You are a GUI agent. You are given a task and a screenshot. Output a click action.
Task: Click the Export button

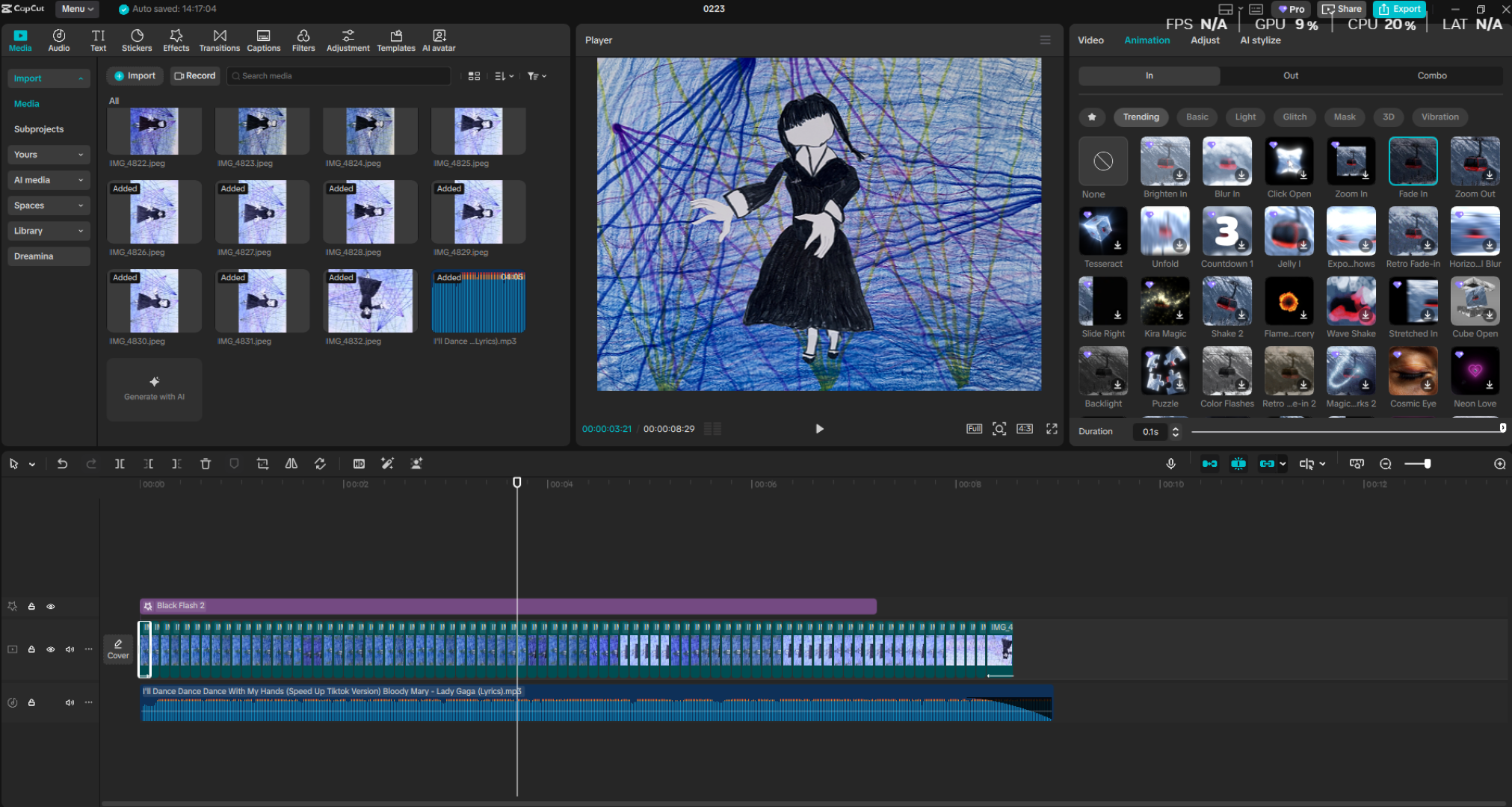point(1399,9)
